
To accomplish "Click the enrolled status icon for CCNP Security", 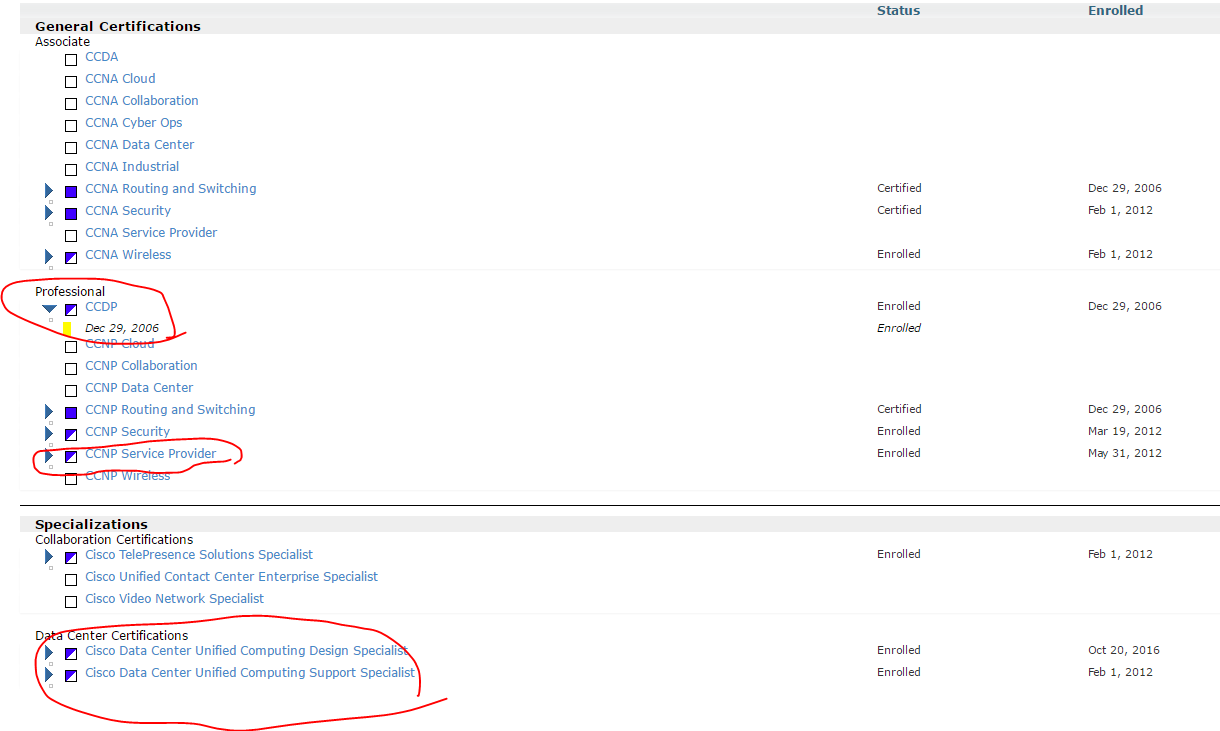I will (x=71, y=435).
